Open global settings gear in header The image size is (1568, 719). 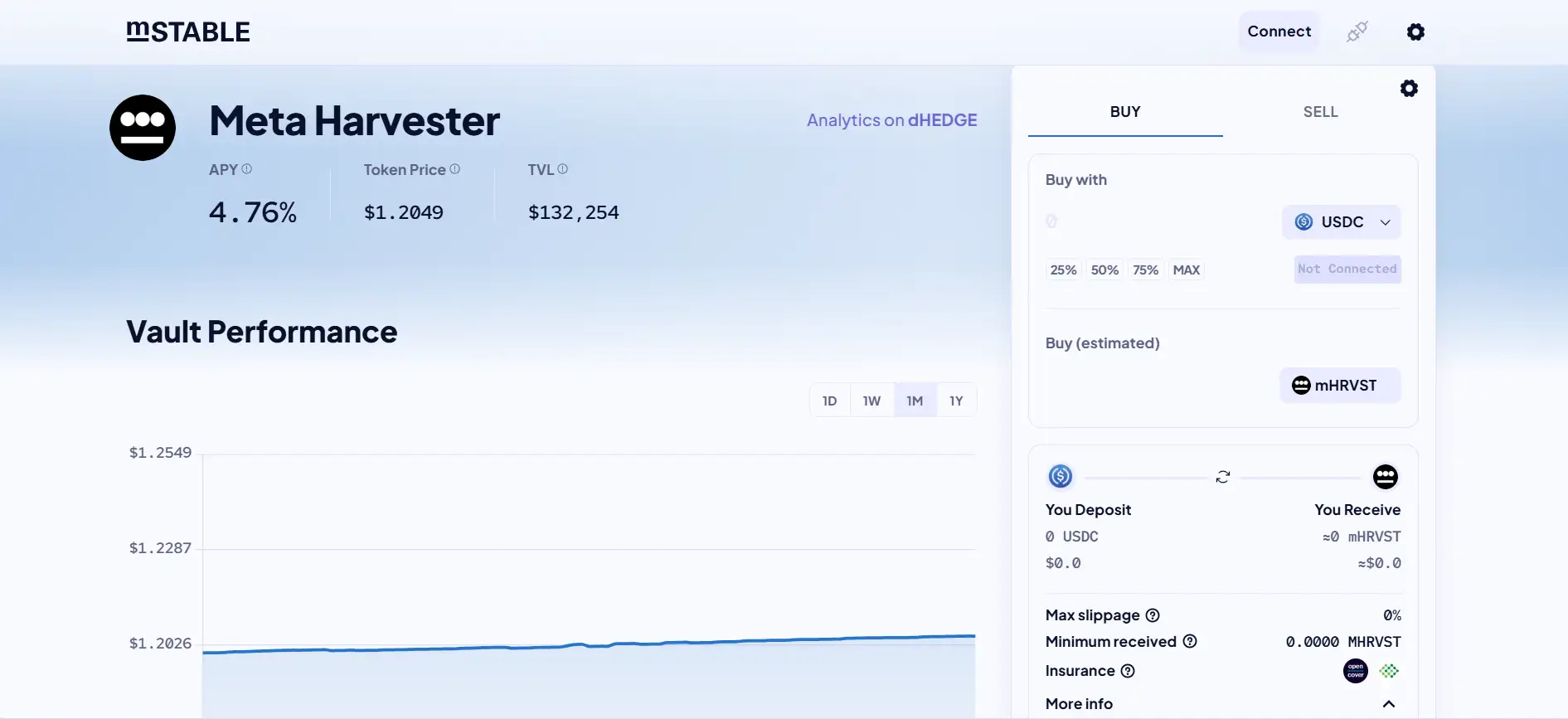pyautogui.click(x=1415, y=32)
